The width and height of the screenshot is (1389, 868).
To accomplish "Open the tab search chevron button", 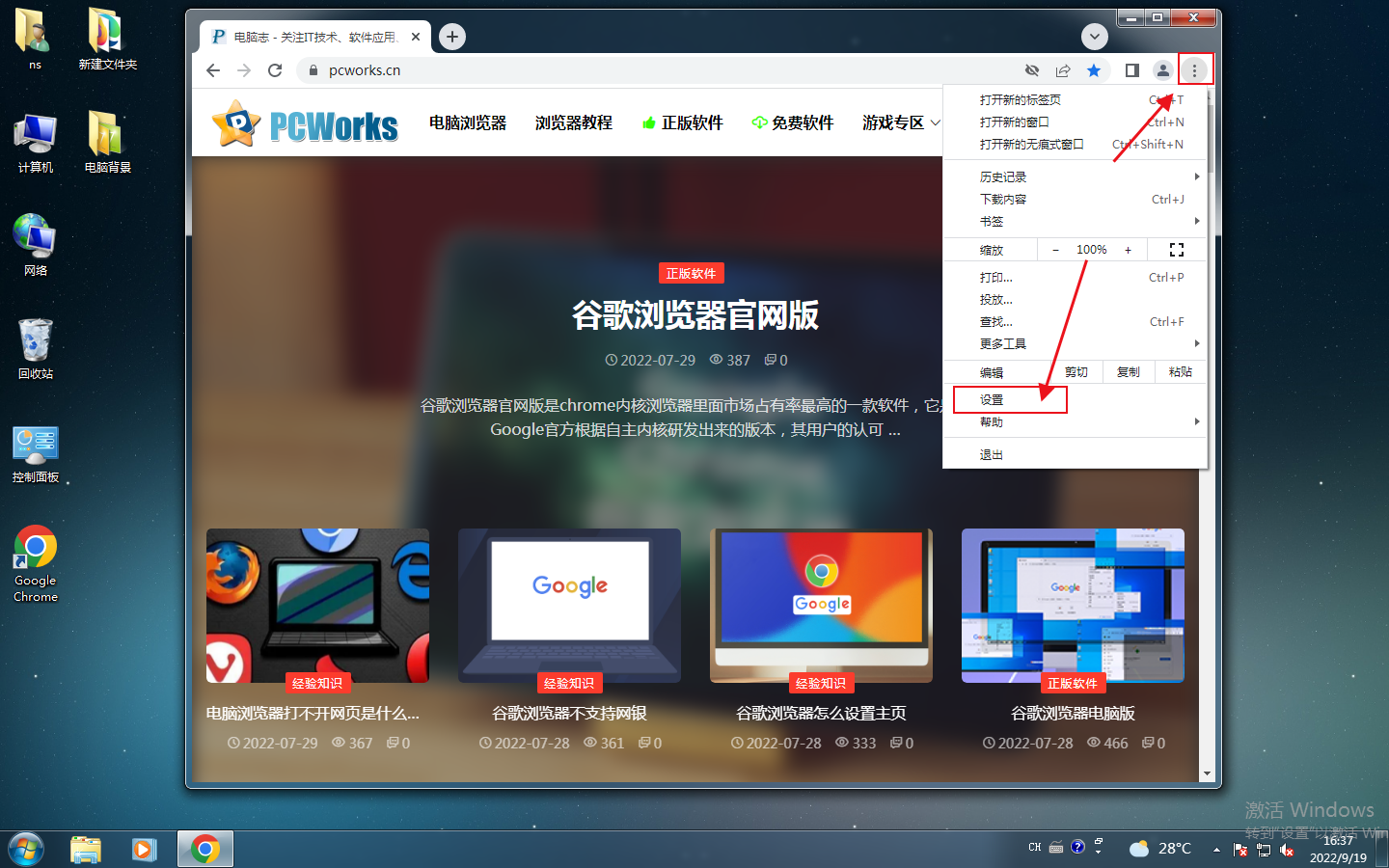I will [1094, 37].
